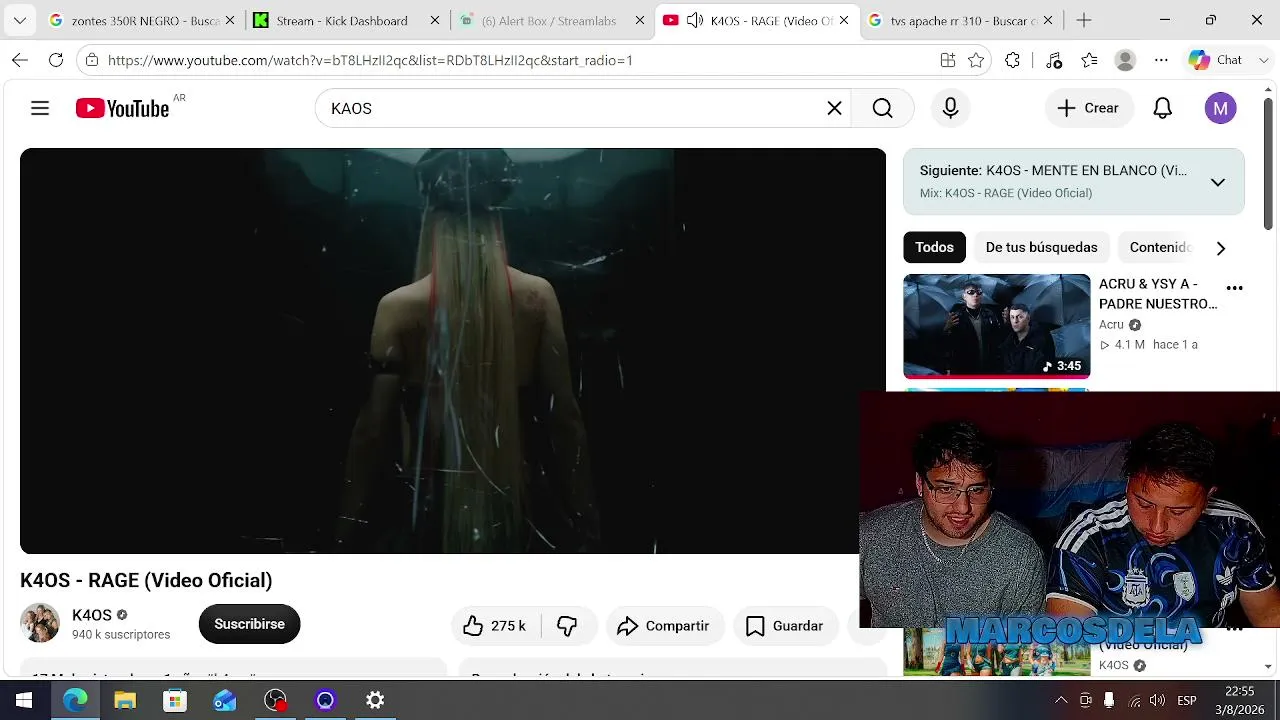Close the Alert Box / Streamlabs tab

pyautogui.click(x=640, y=20)
